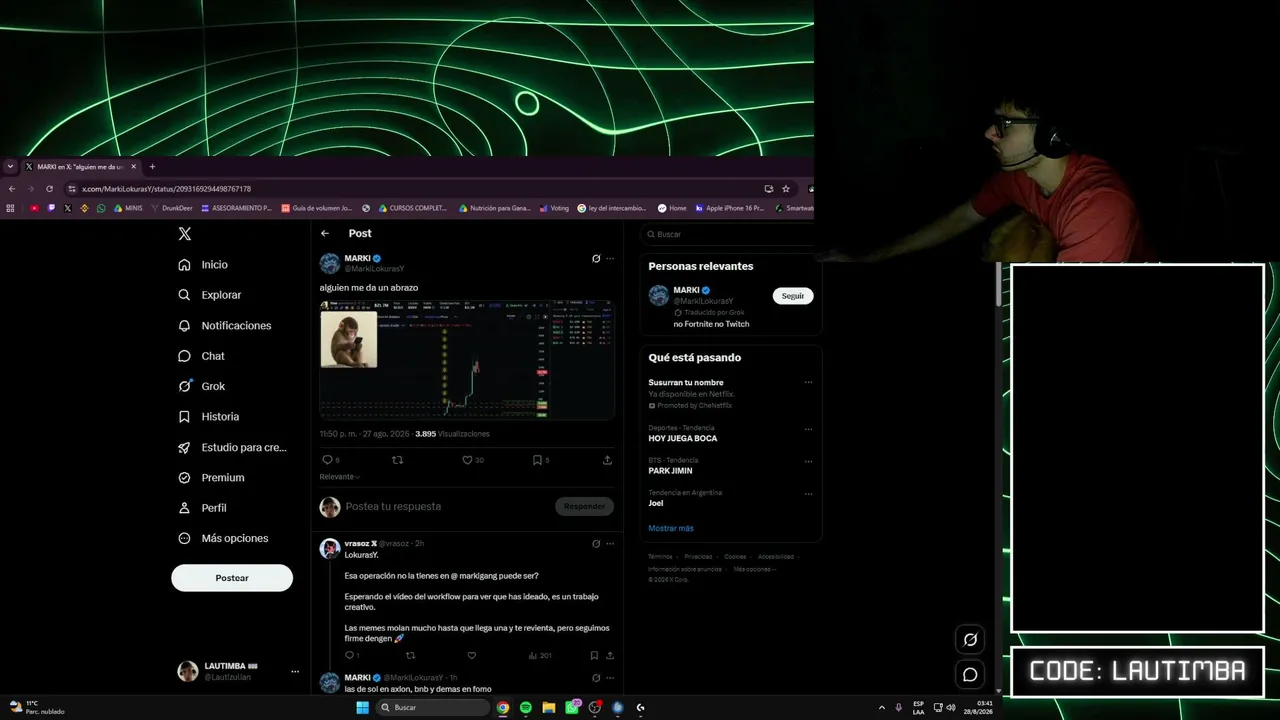
Task: Open a new browser tab
Action: (152, 167)
